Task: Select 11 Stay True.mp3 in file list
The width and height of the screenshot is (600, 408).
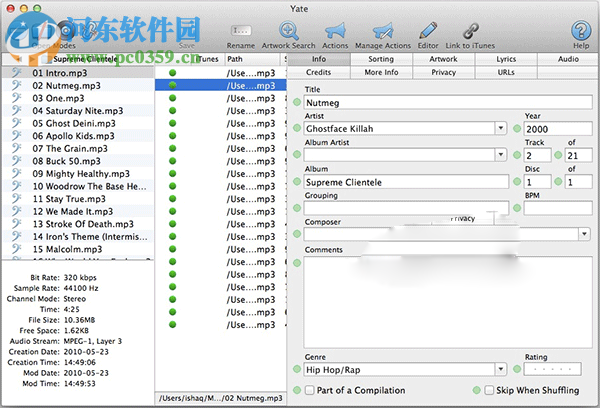Action: click(x=78, y=199)
